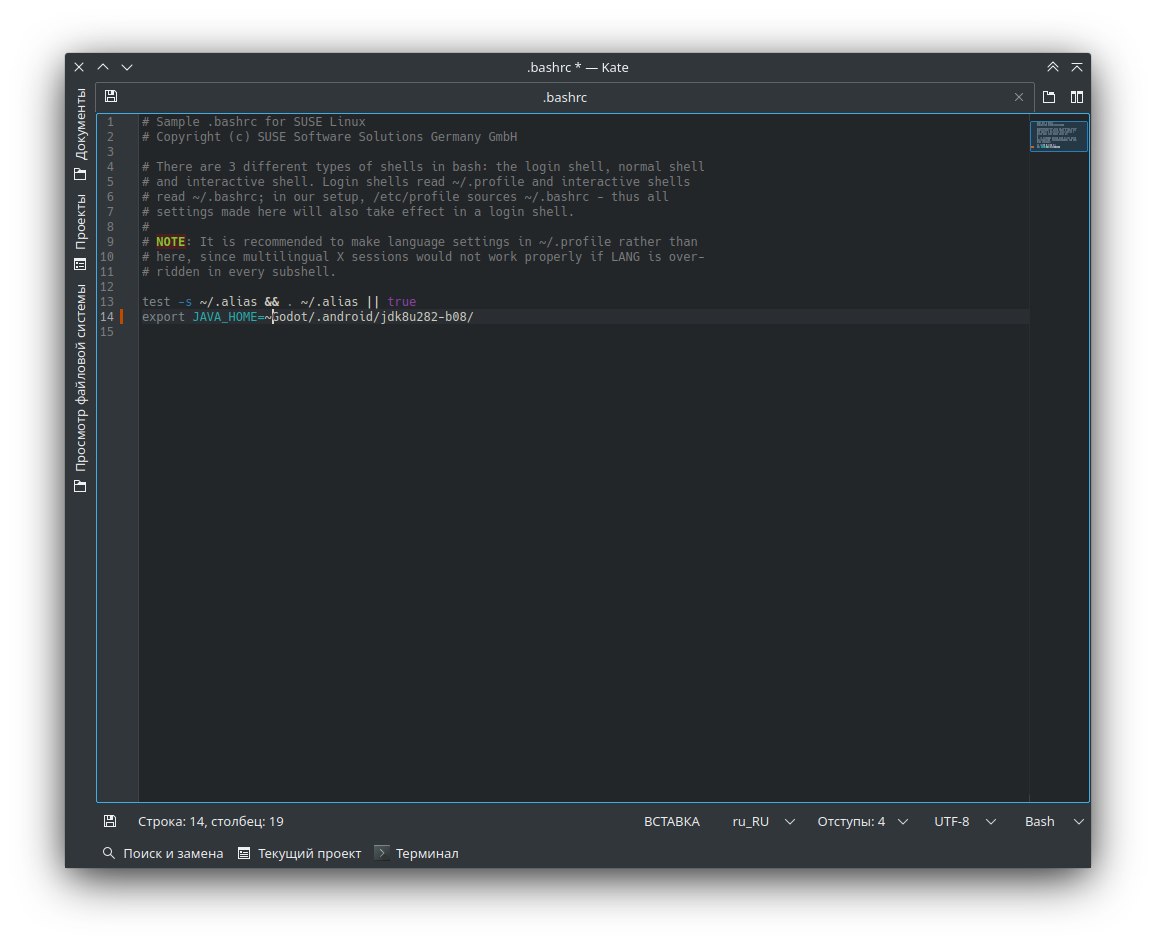Click the word export in line 14
The image size is (1156, 945).
point(163,317)
